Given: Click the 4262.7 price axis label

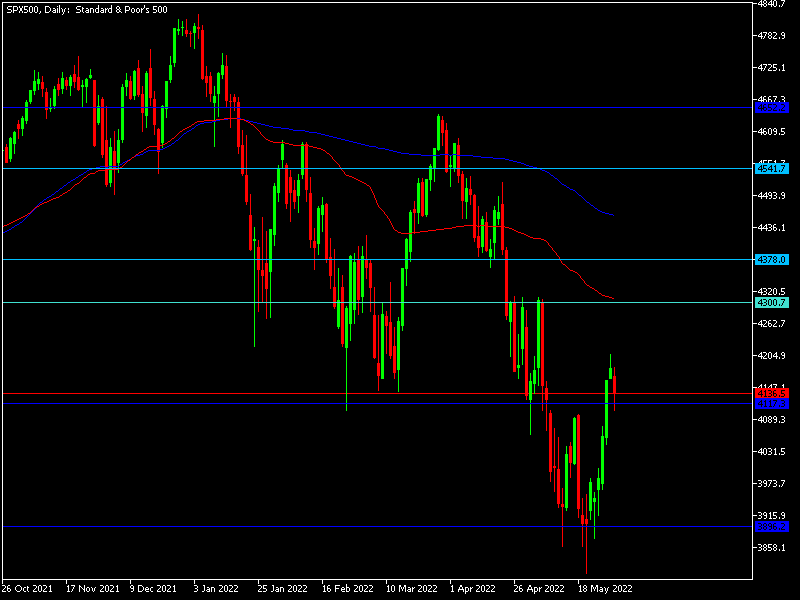Looking at the screenshot, I should click(771, 323).
